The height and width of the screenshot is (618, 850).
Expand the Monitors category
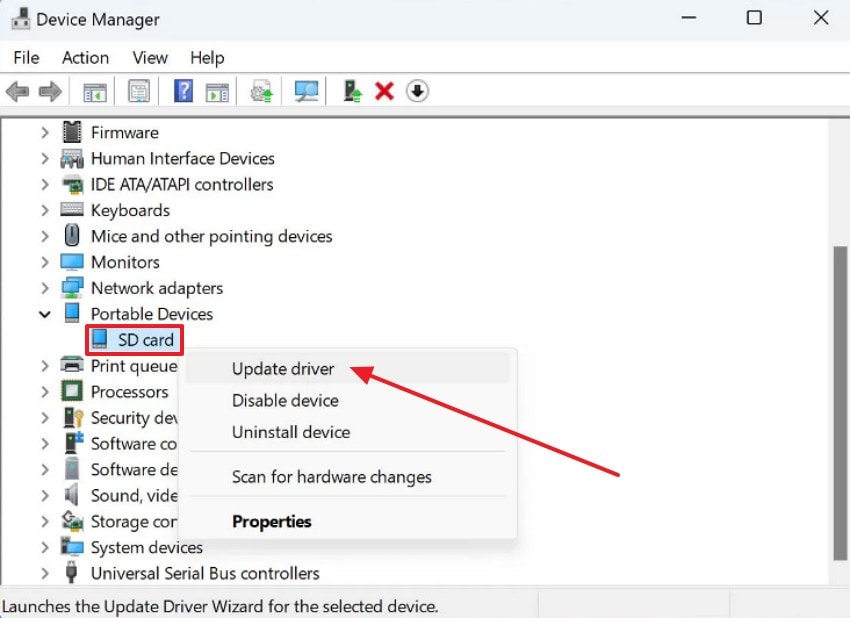pyautogui.click(x=45, y=262)
